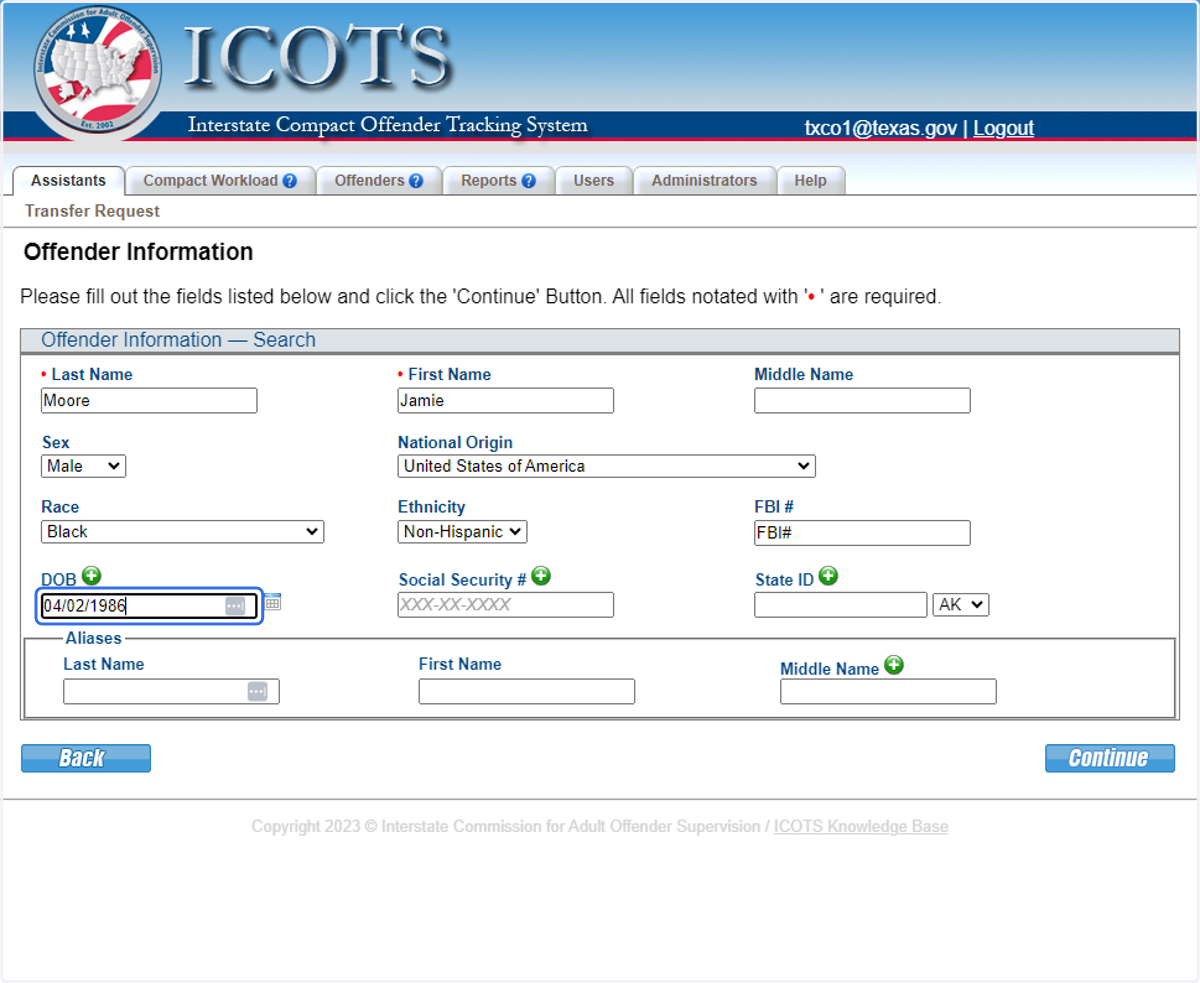Open the Transfer Request submenu item
Viewport: 1200px width, 983px height.
(x=92, y=211)
